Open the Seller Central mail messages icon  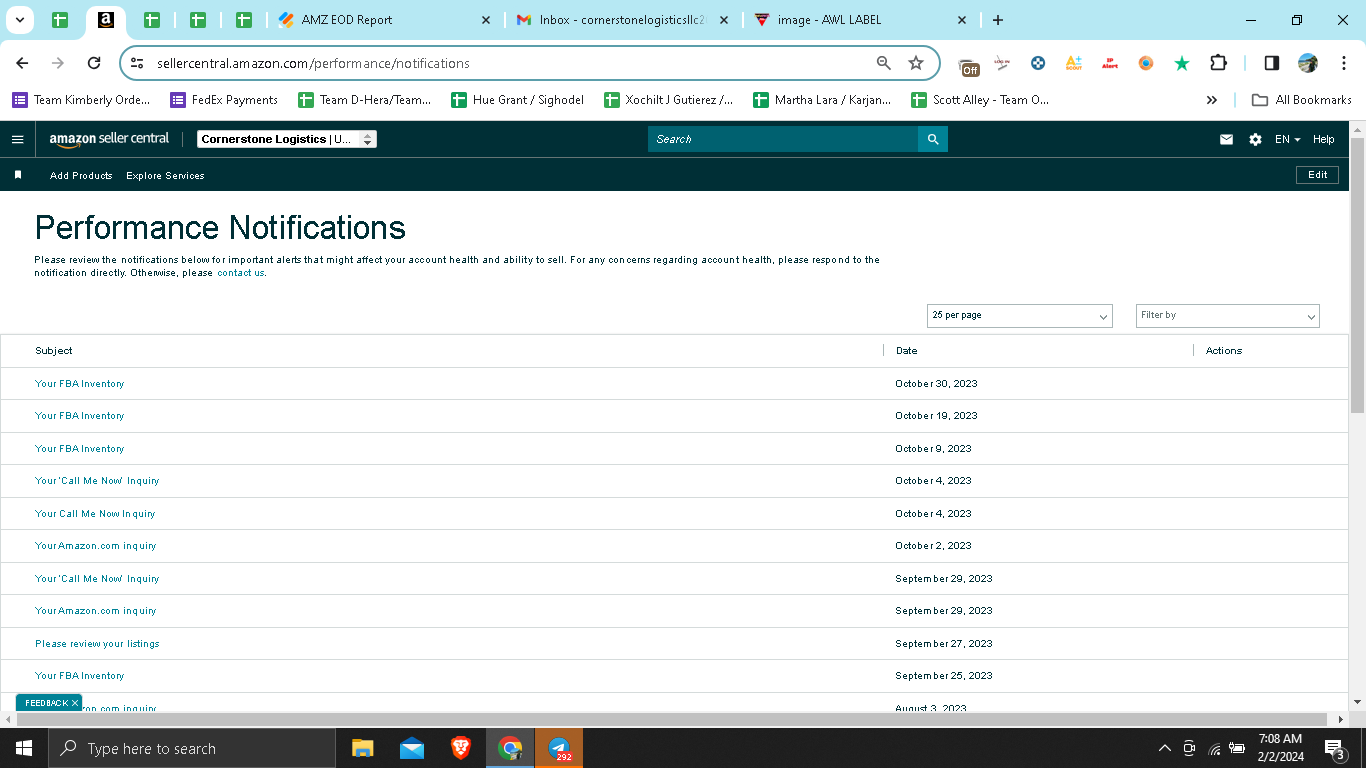click(1226, 140)
